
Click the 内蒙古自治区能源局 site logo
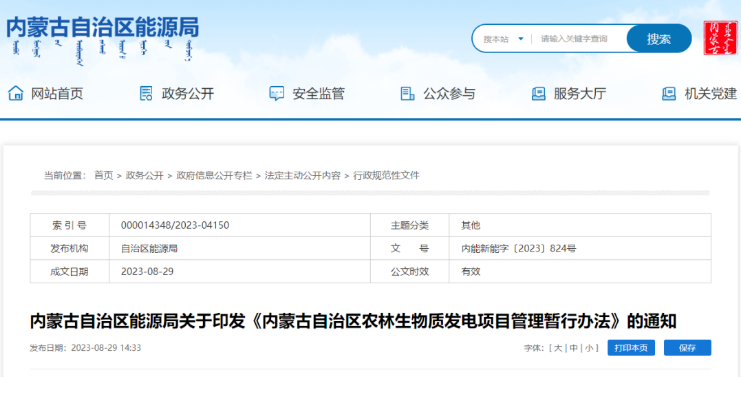[103, 40]
